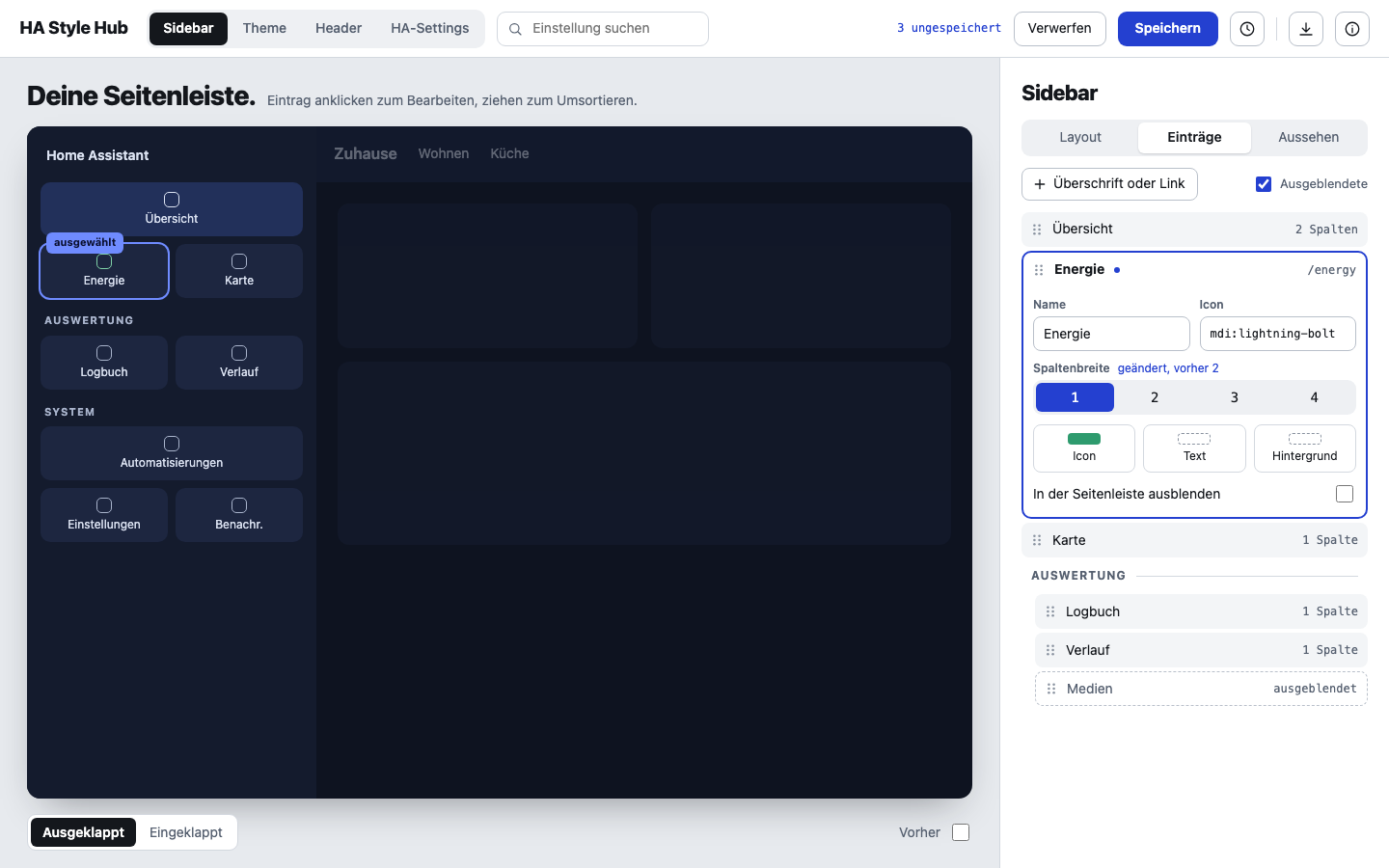Click Verwerfen to discard changes

[1060, 29]
